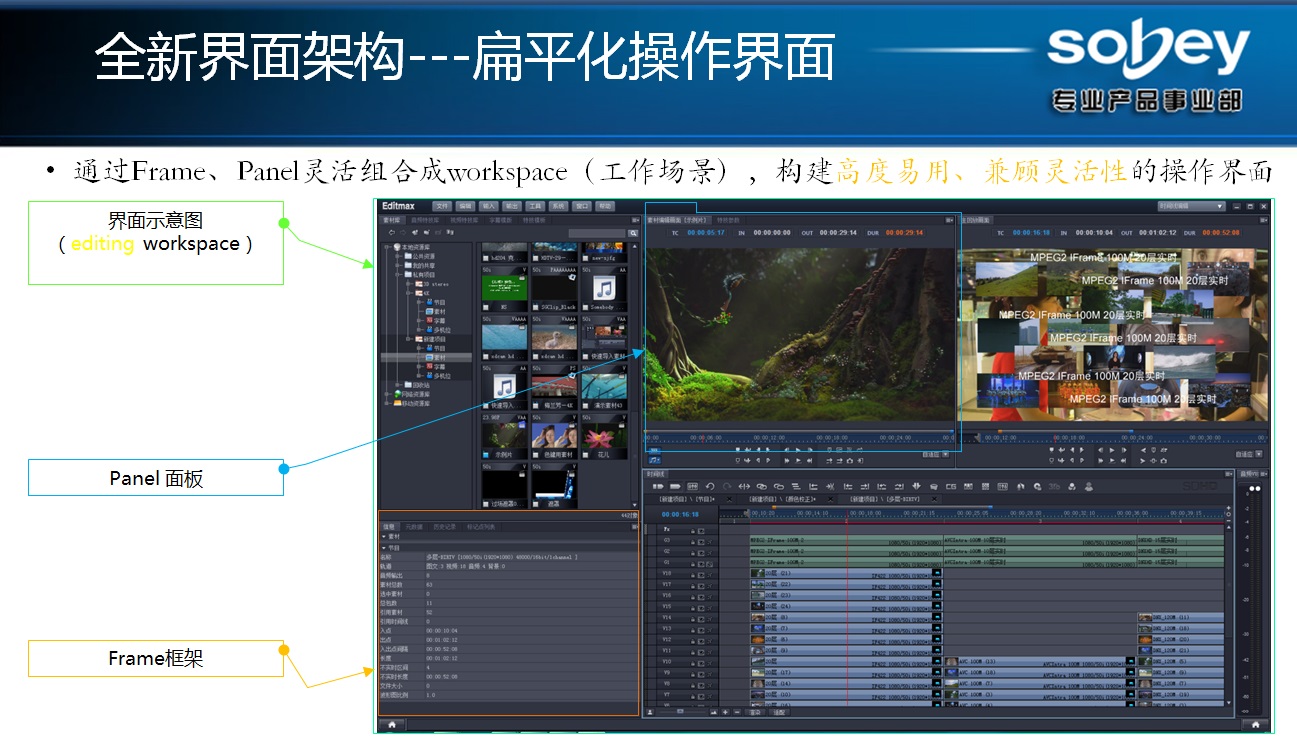The image size is (1297, 740).
Task: Click the home button at bottom left
Action: pos(392,725)
